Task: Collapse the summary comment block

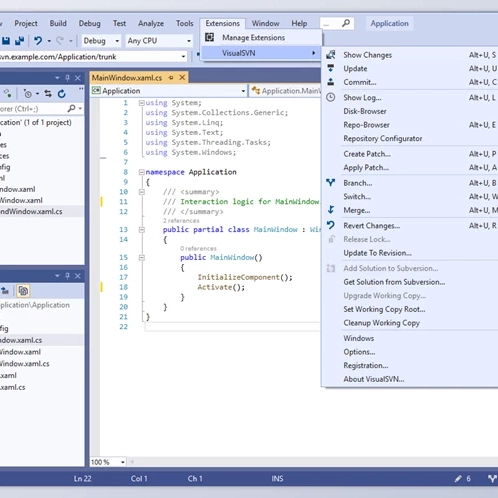Action: click(141, 192)
